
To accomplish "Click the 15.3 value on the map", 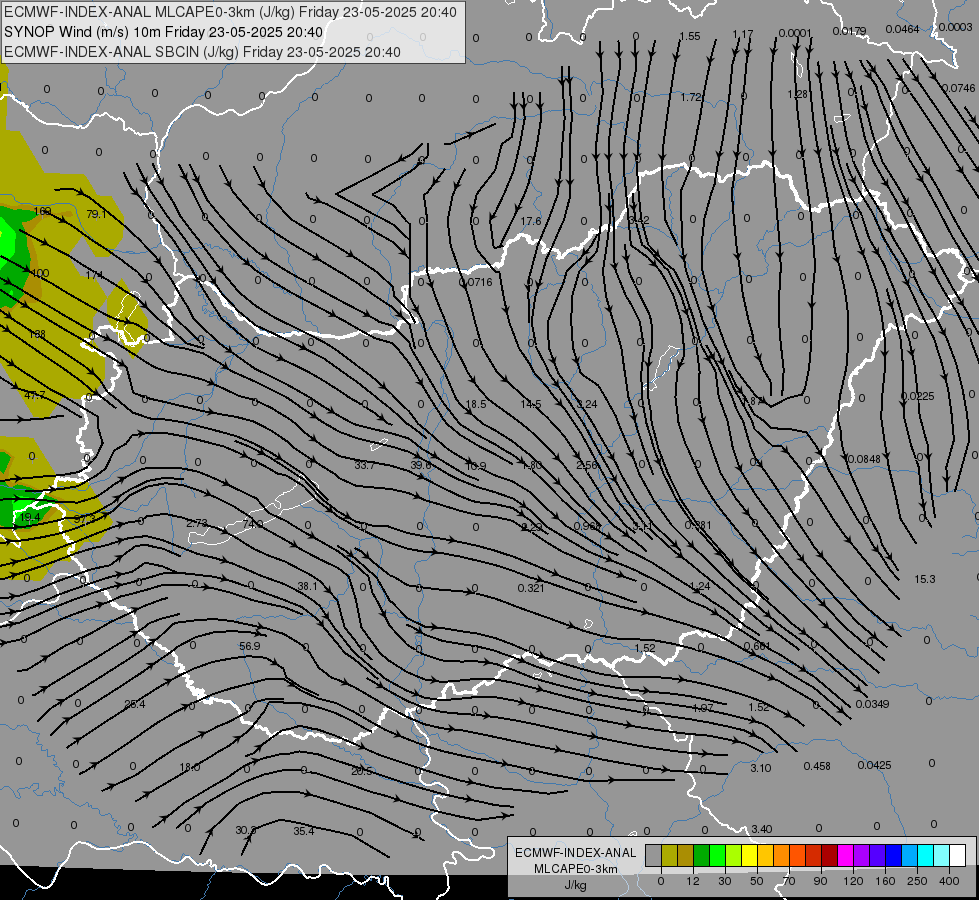I will [925, 580].
